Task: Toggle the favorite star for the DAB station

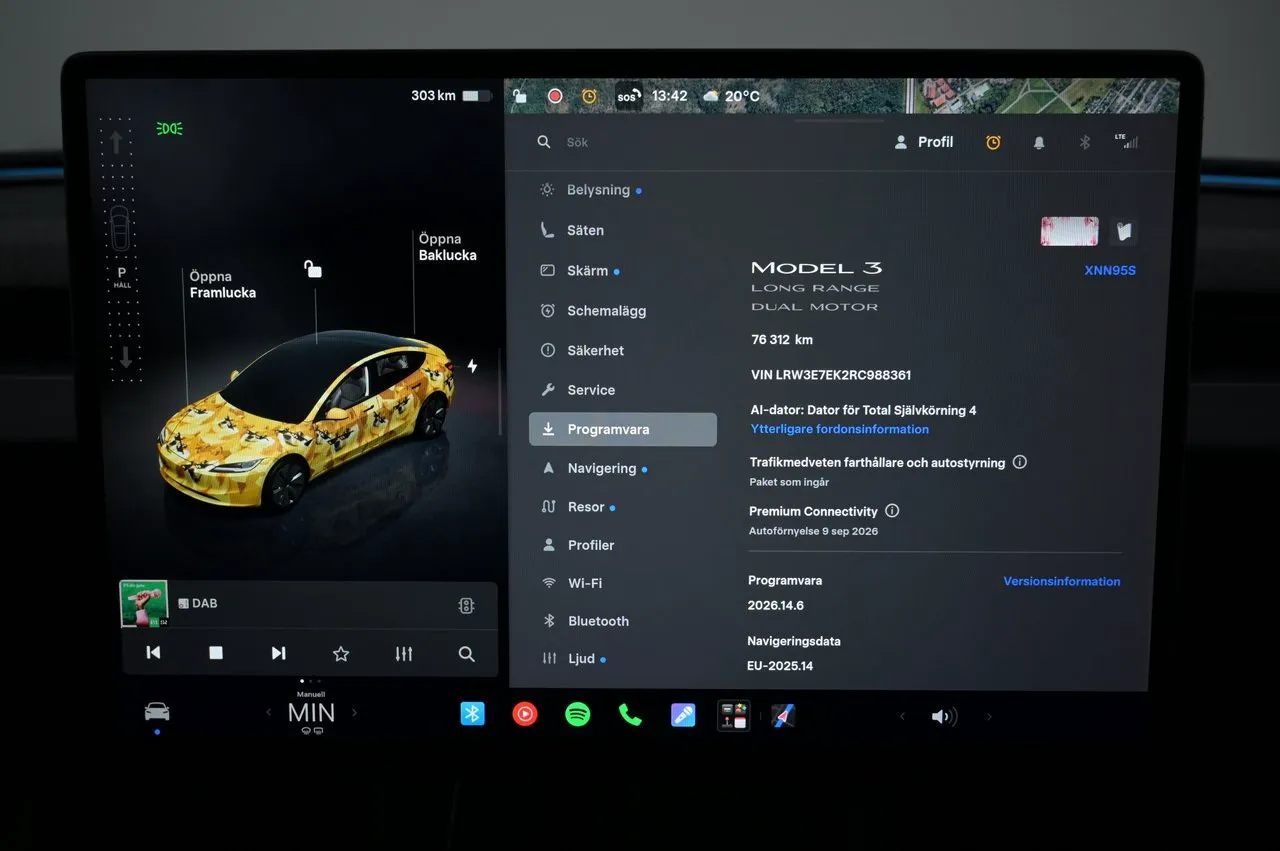Action: tap(341, 654)
